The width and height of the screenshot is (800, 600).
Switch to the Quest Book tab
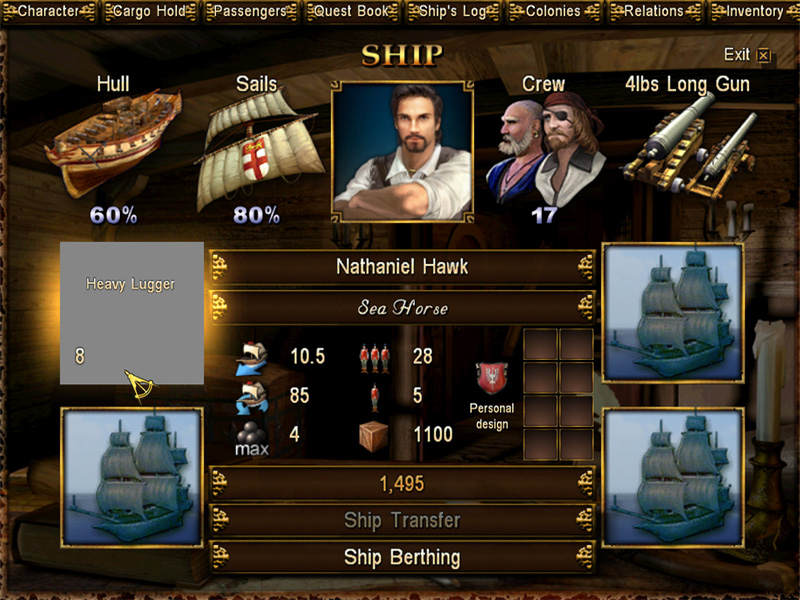tap(352, 11)
